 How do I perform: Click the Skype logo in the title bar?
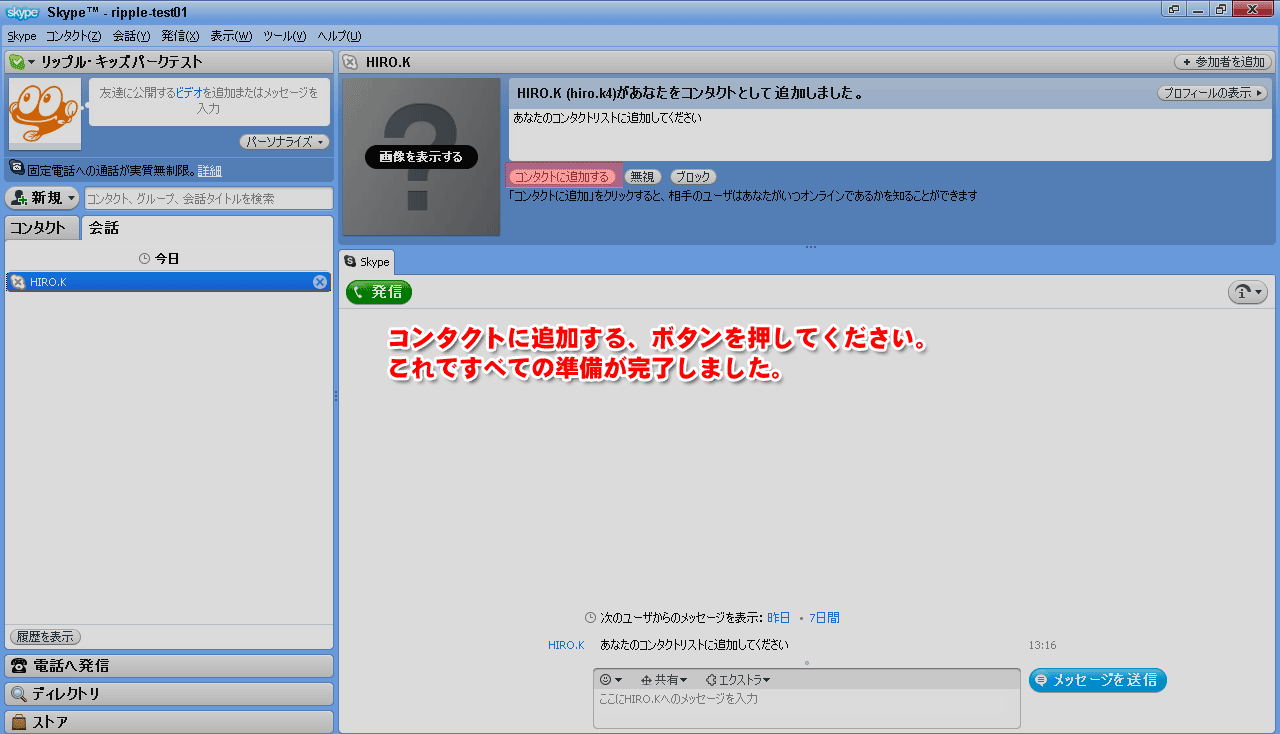(22, 11)
